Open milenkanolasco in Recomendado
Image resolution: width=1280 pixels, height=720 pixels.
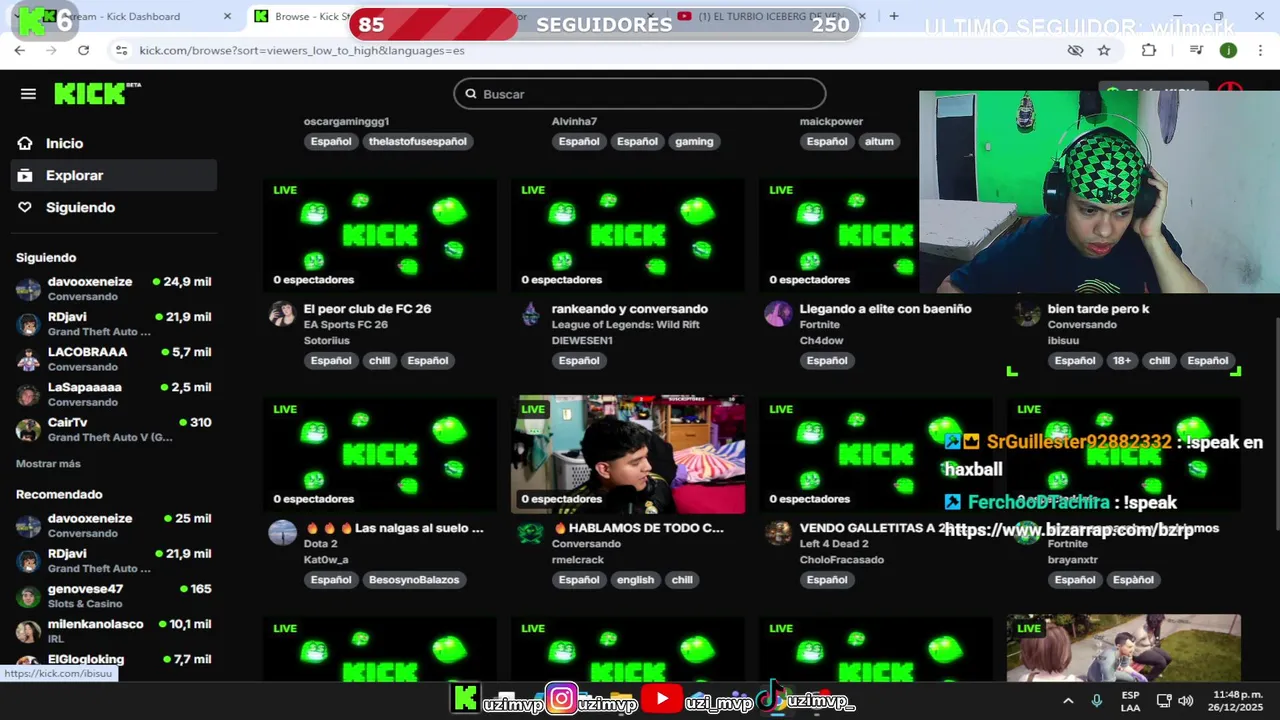coord(114,631)
